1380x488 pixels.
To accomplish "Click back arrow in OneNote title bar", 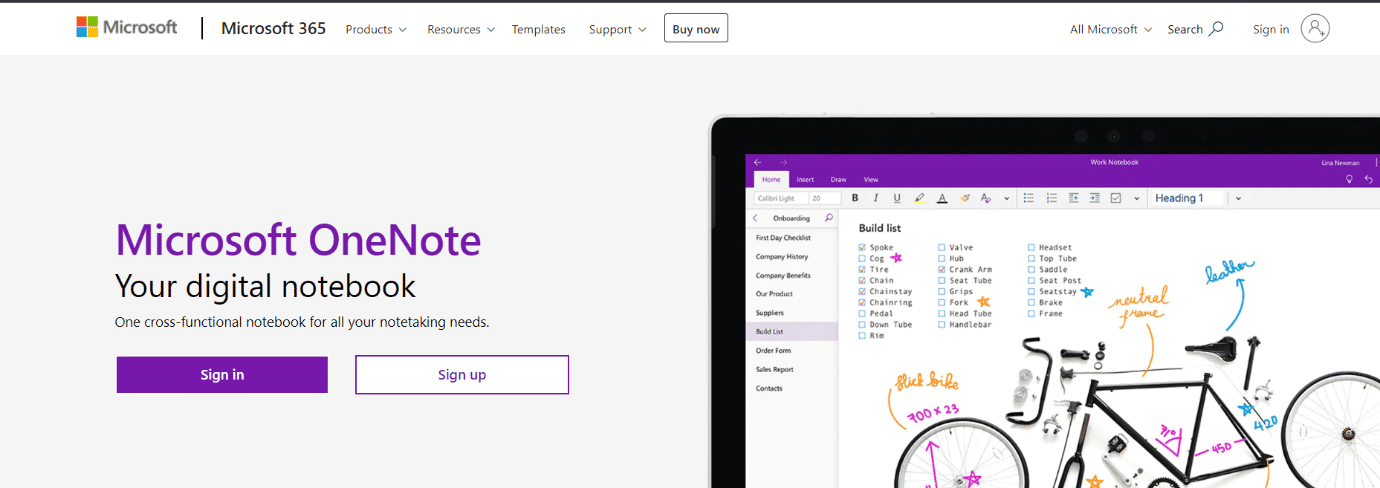I will [x=758, y=162].
